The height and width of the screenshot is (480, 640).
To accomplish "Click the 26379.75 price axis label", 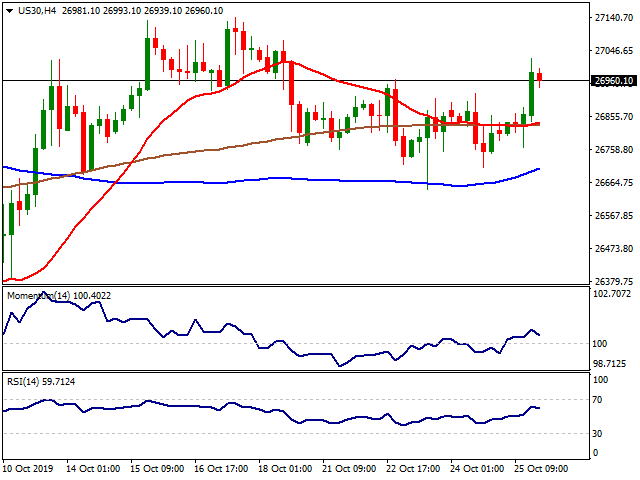I will pos(614,282).
